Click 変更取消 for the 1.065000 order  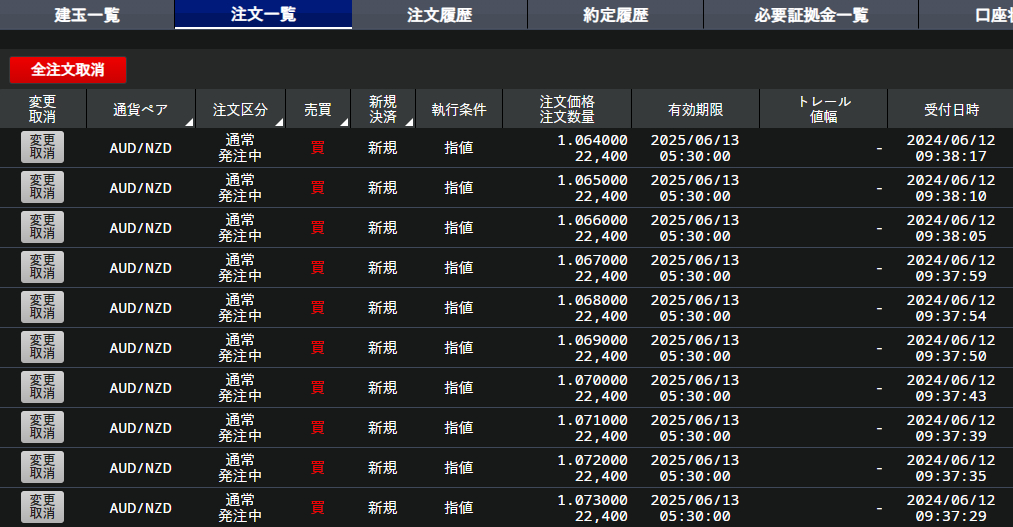point(43,187)
